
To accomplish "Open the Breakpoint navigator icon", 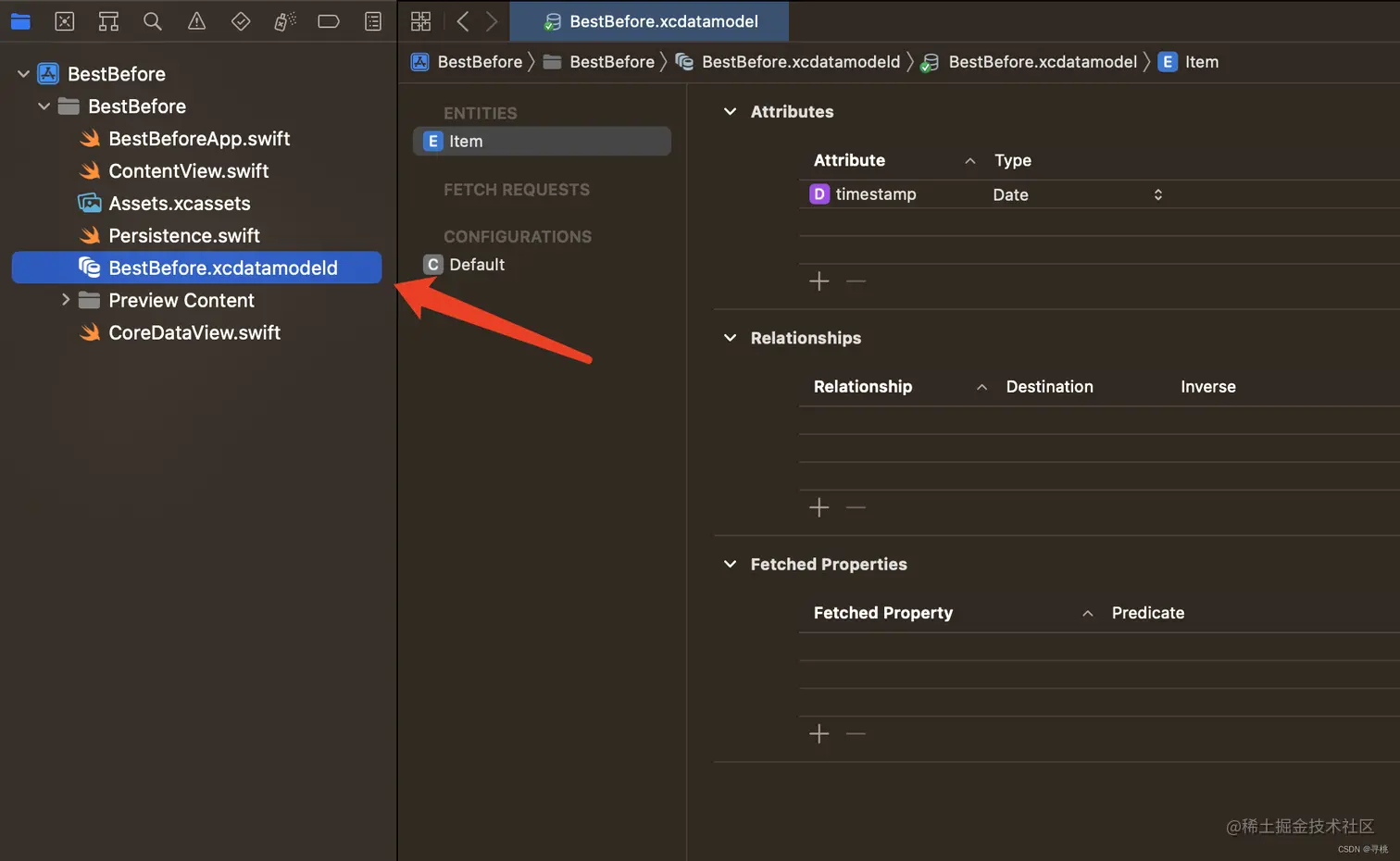I will point(329,21).
